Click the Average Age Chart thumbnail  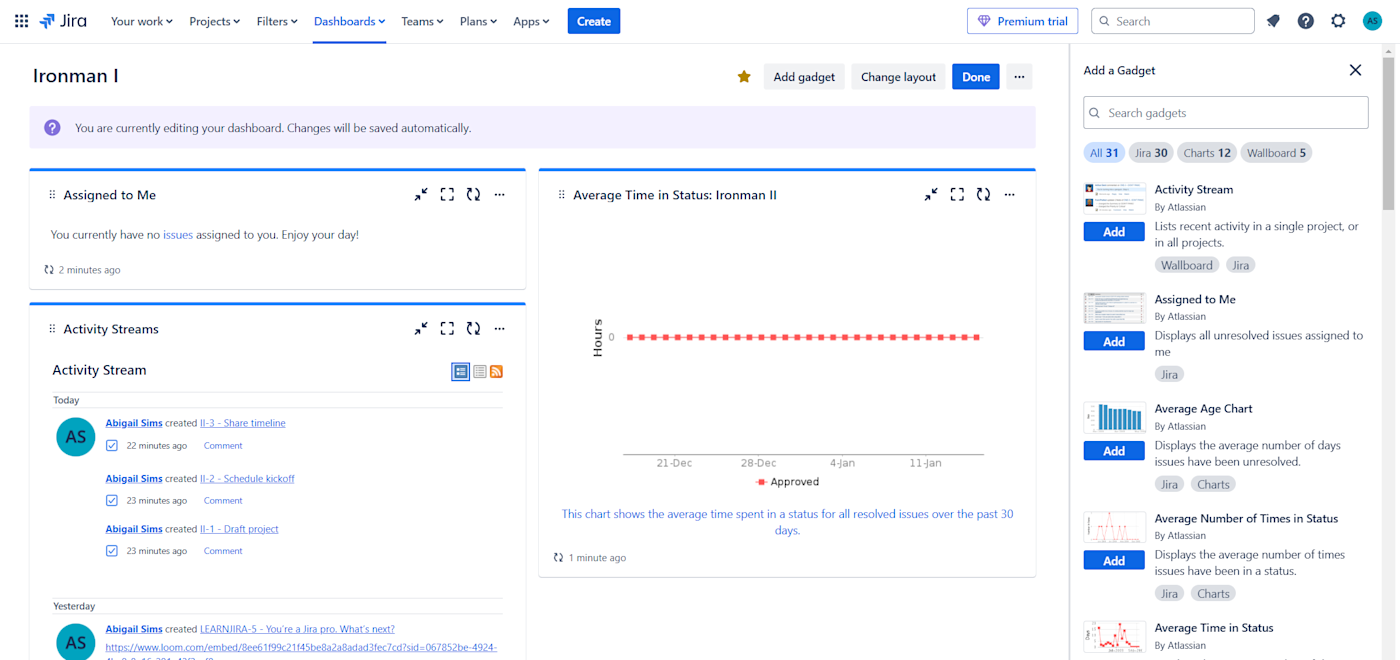pyautogui.click(x=1115, y=418)
